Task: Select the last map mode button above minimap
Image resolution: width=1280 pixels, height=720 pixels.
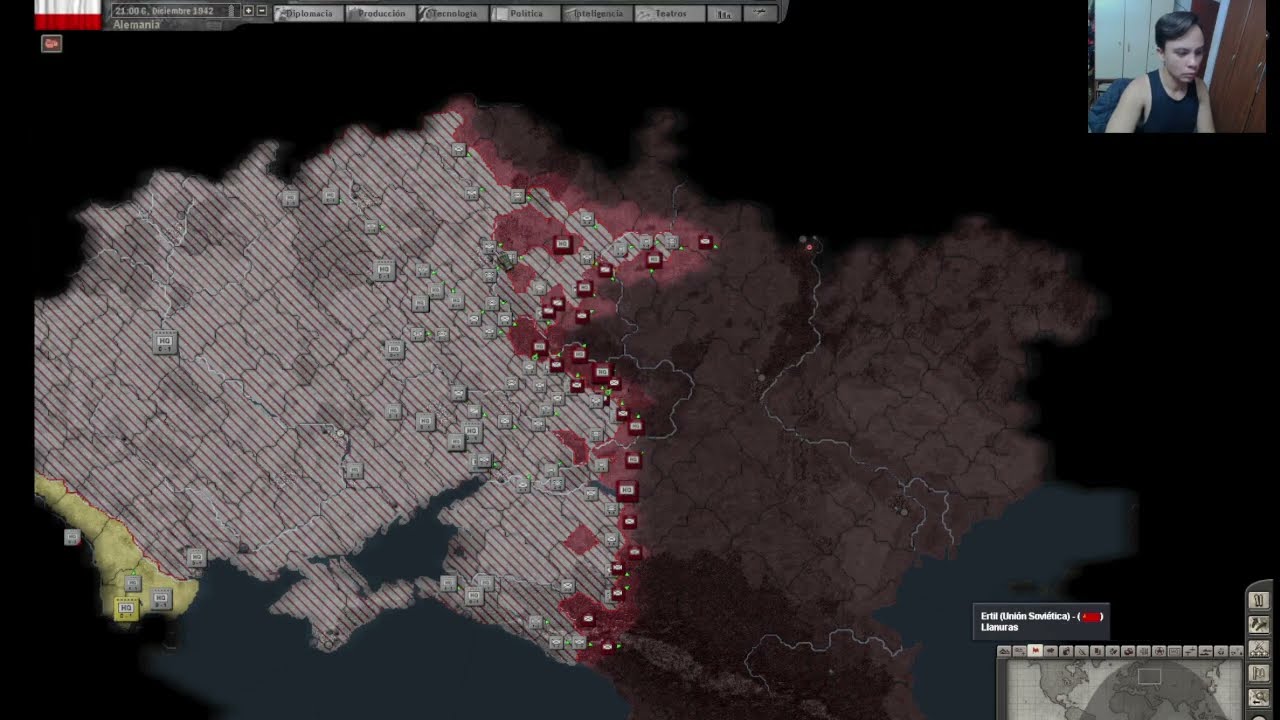Action: (x=1237, y=651)
